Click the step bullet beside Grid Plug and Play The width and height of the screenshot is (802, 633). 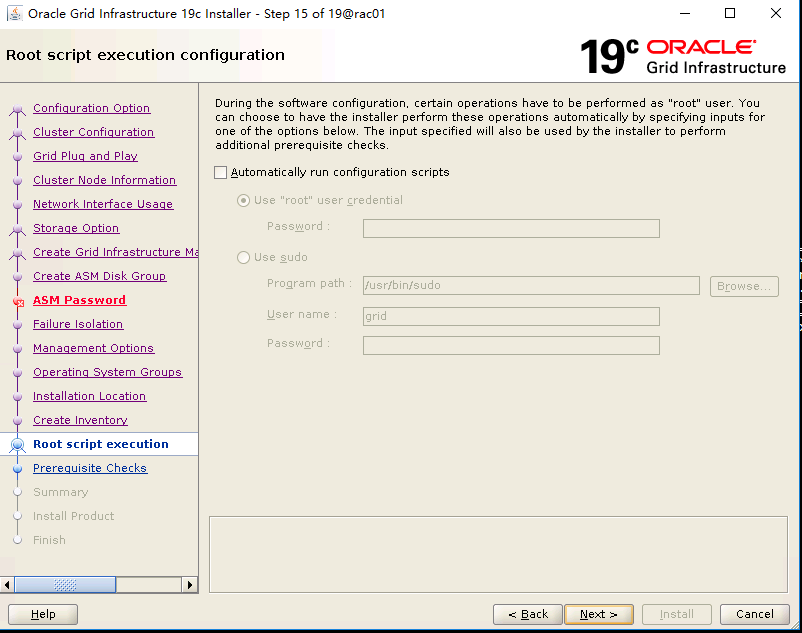[17, 156]
